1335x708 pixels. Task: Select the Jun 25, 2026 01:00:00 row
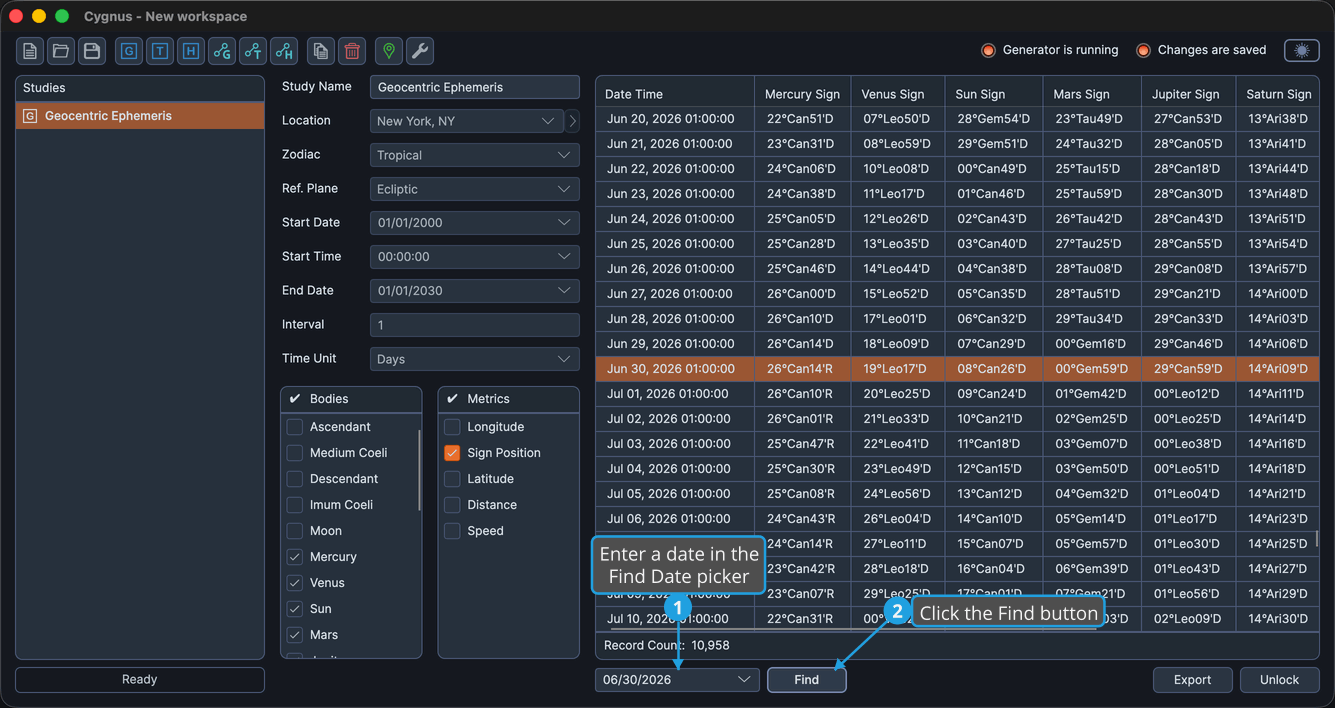[x=958, y=244]
